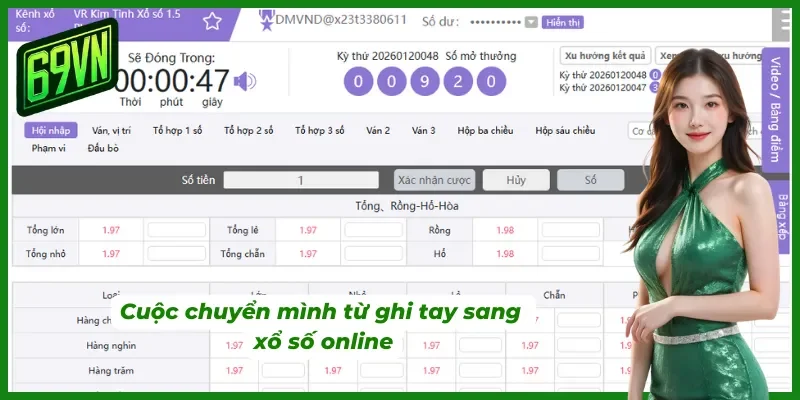Click the 1.97 odds for Tổng chẵn

point(308,254)
